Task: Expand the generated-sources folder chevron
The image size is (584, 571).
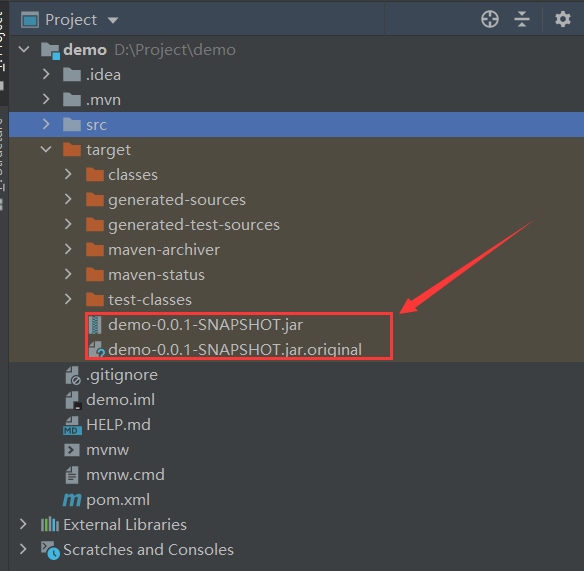Action: click(x=68, y=199)
